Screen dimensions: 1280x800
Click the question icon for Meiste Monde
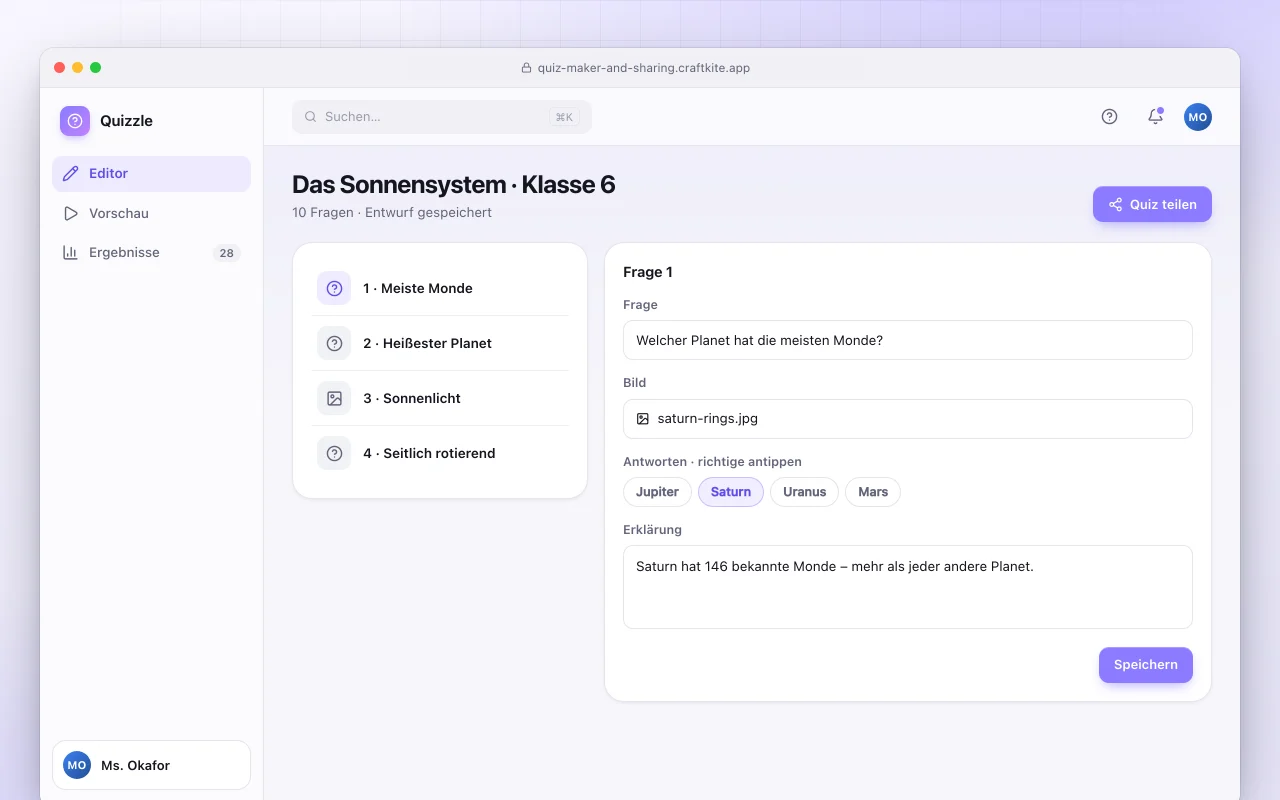(x=334, y=288)
